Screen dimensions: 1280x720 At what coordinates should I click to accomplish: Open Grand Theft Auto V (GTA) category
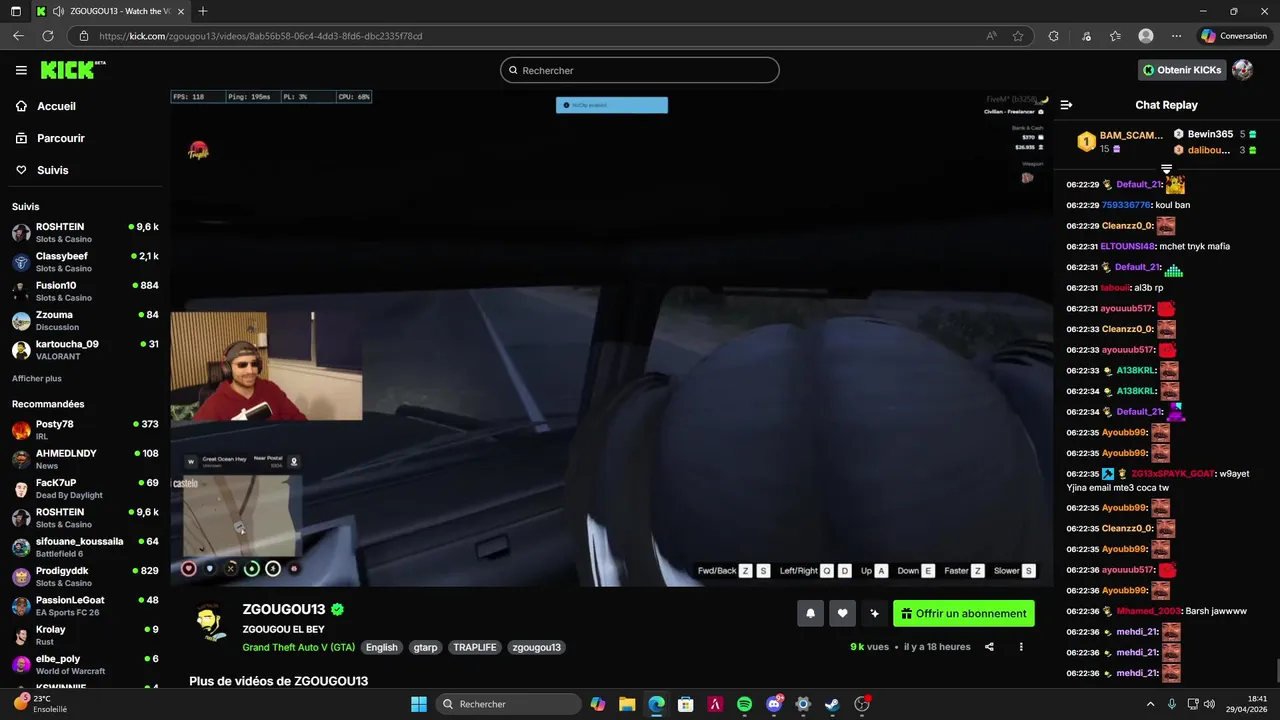pos(298,647)
